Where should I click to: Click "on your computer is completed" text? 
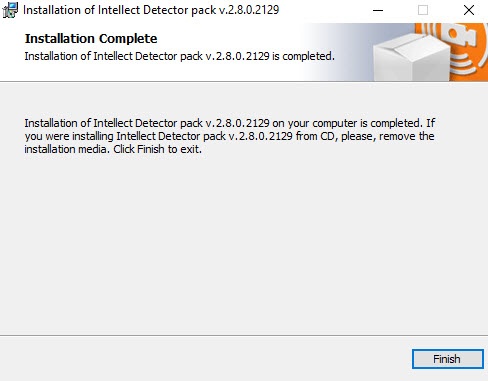tap(348, 123)
